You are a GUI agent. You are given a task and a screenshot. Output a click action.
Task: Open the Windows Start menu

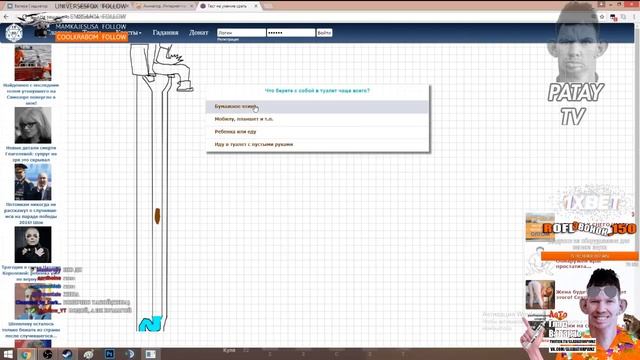coord(8,354)
